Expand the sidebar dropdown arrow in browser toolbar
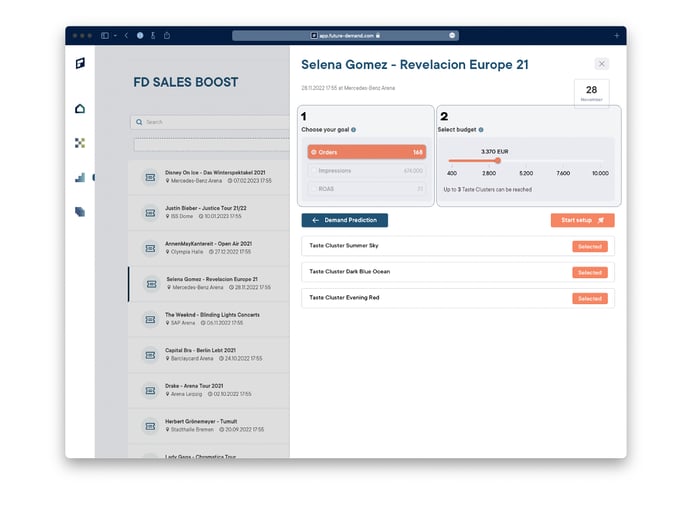 click(x=115, y=36)
